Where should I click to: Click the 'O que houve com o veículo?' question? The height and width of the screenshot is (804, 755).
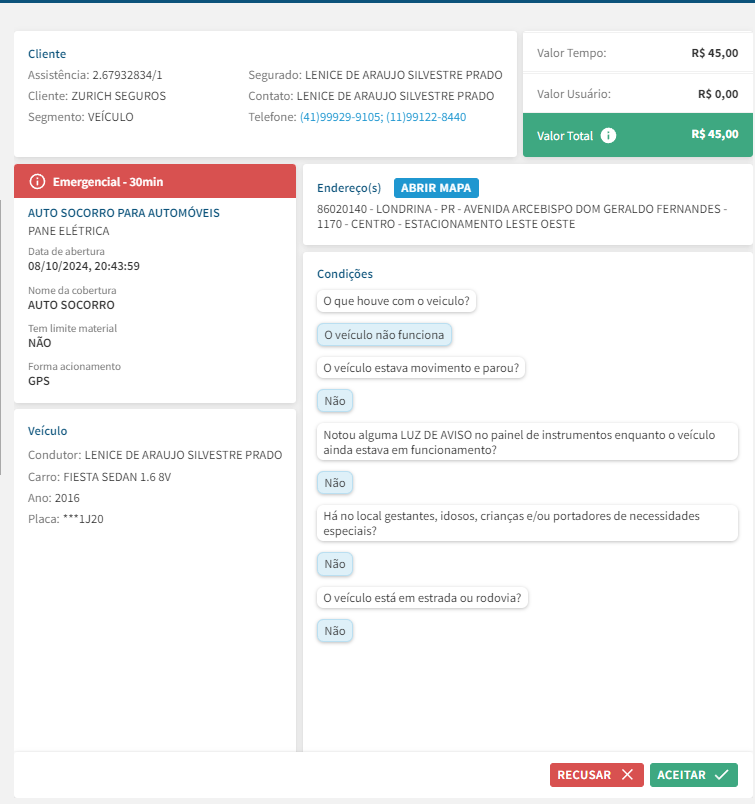click(396, 301)
